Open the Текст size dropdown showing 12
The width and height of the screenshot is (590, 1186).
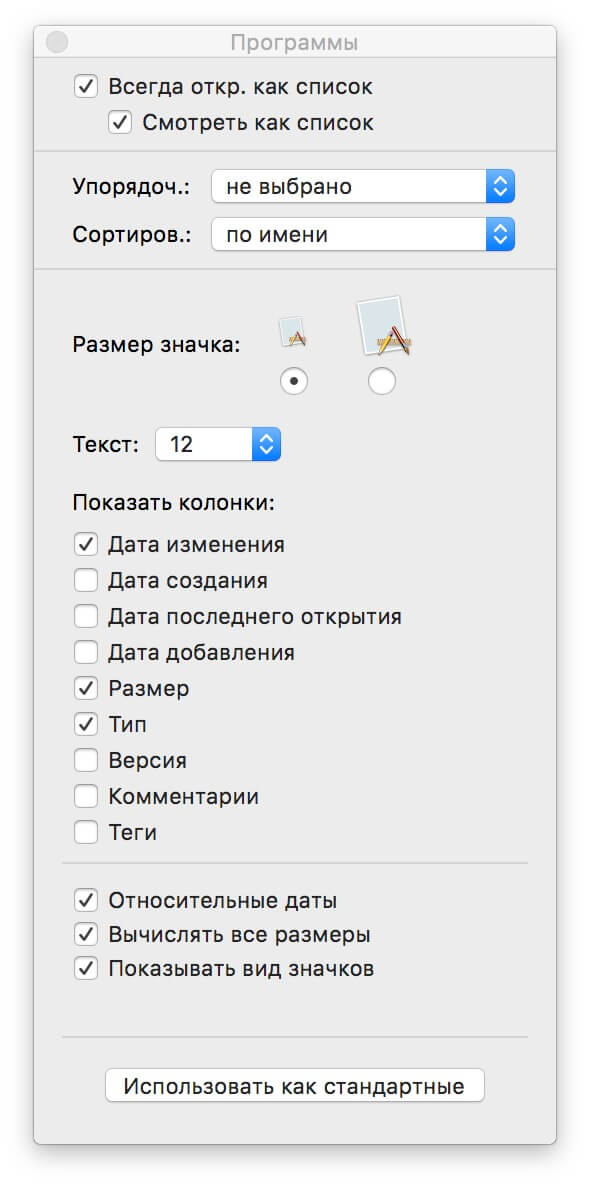218,444
